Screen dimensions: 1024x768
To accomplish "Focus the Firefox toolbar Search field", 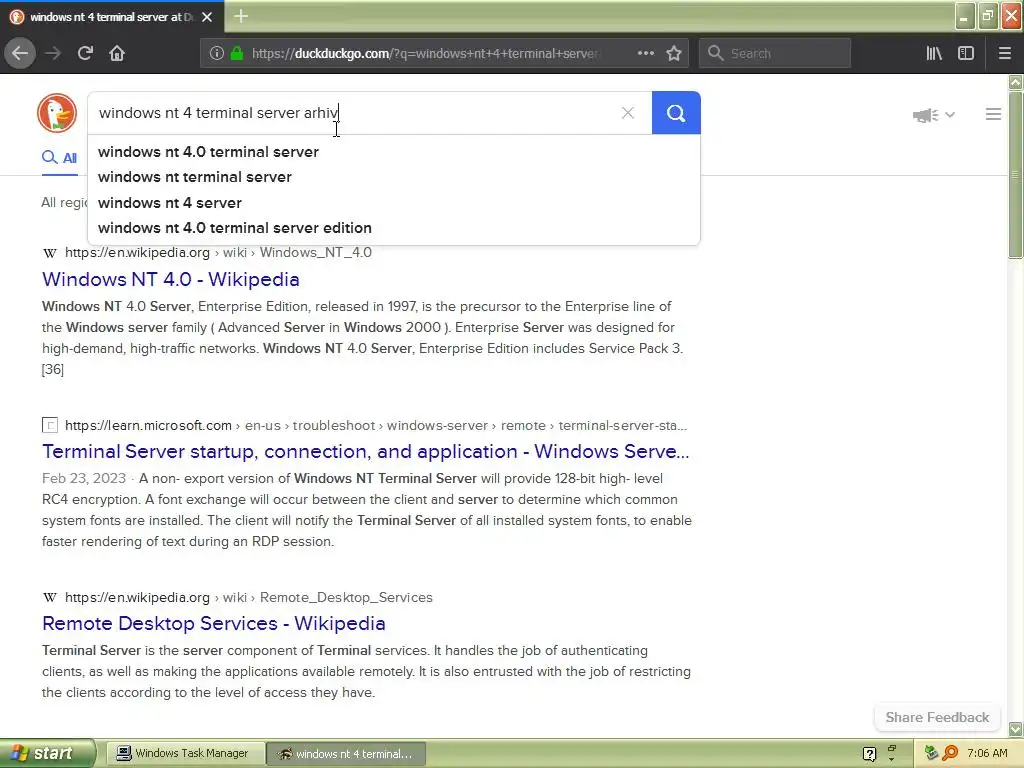I will (x=775, y=53).
